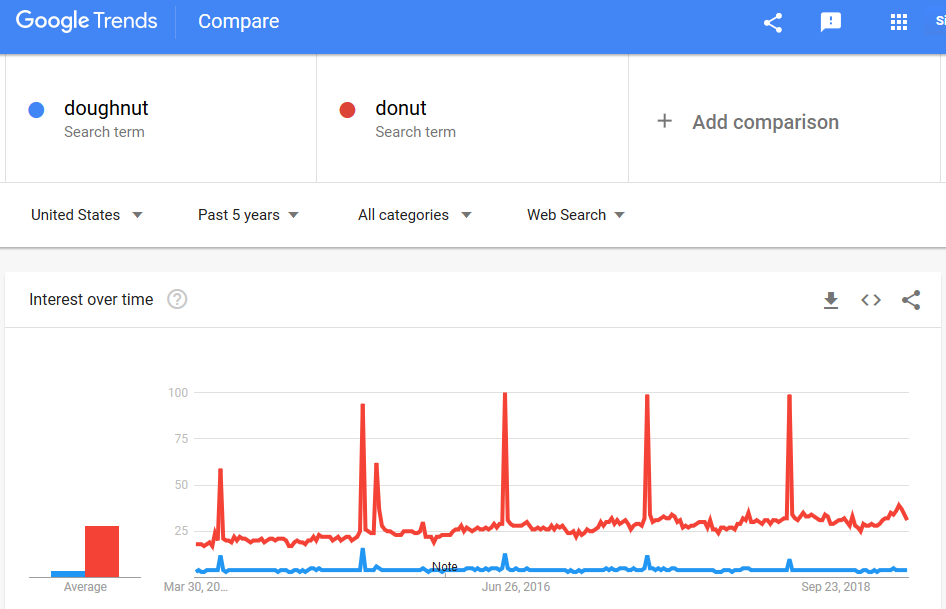This screenshot has width=946, height=609.
Task: Open the Google apps grid icon
Action: [x=899, y=22]
